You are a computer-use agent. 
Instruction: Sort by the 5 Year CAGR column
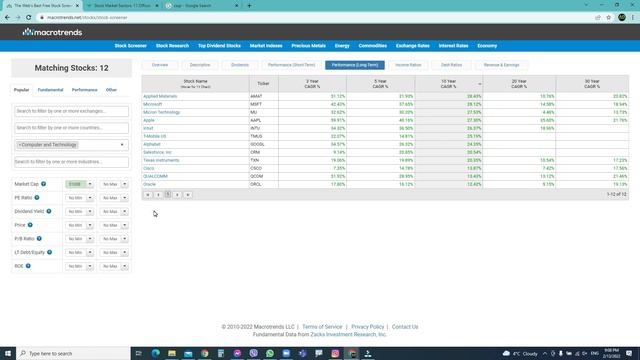(380, 84)
